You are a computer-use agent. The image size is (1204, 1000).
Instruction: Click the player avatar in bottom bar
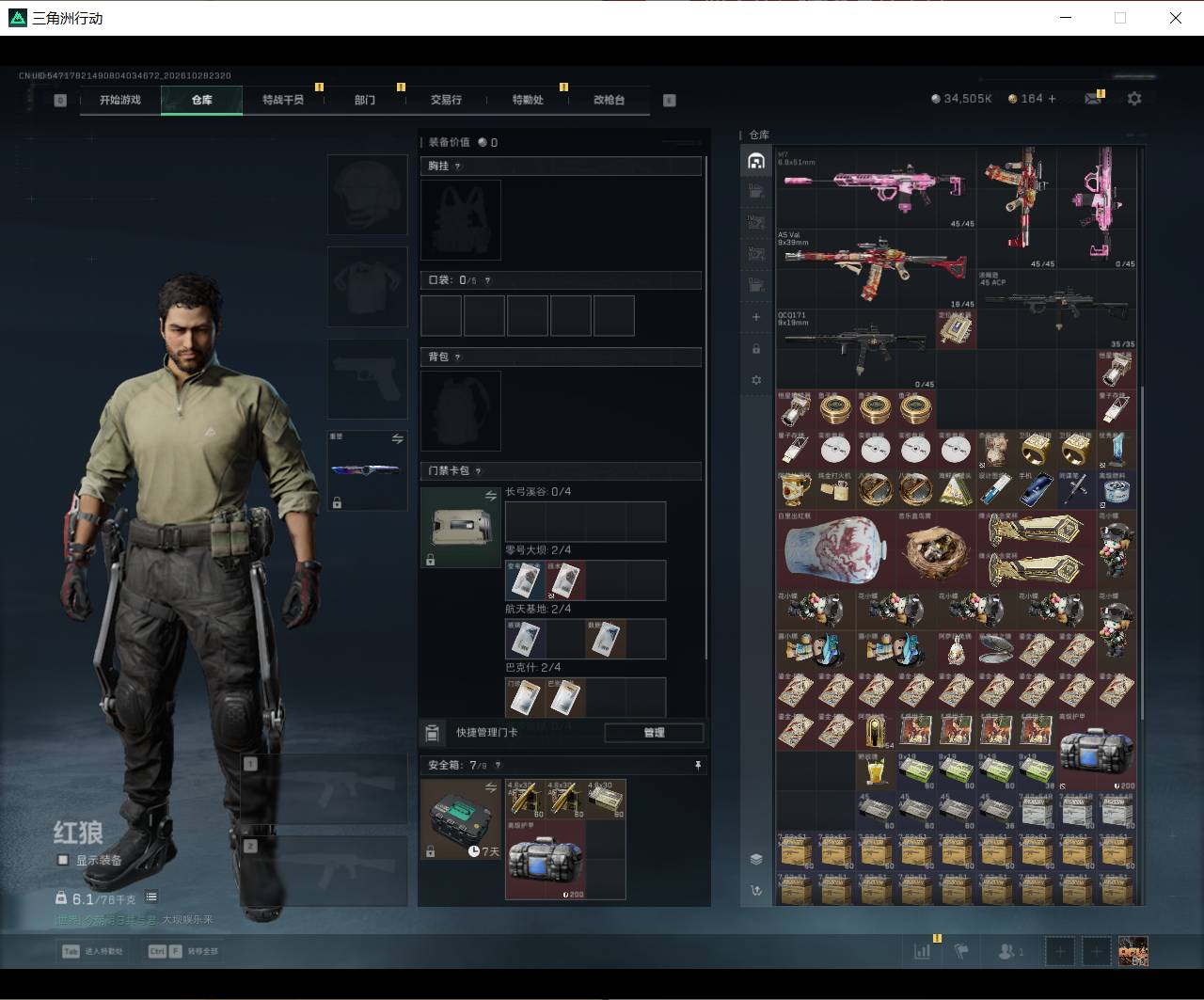pos(1133,951)
